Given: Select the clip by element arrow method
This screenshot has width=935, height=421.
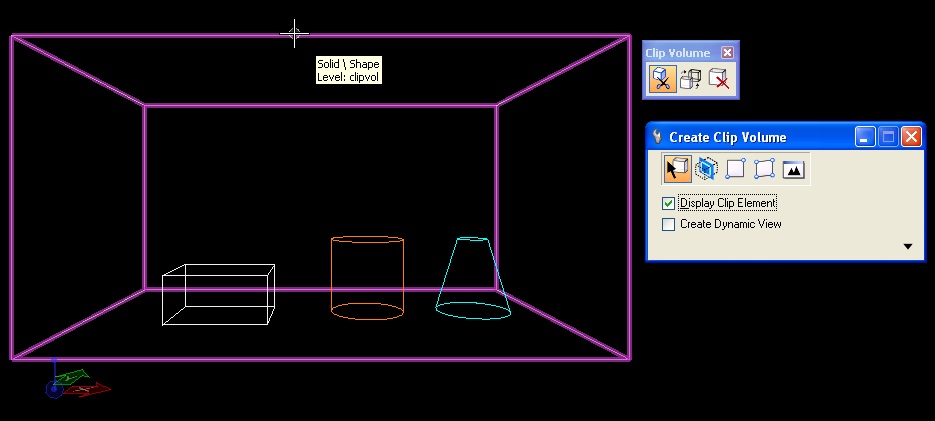Looking at the screenshot, I should point(677,169).
